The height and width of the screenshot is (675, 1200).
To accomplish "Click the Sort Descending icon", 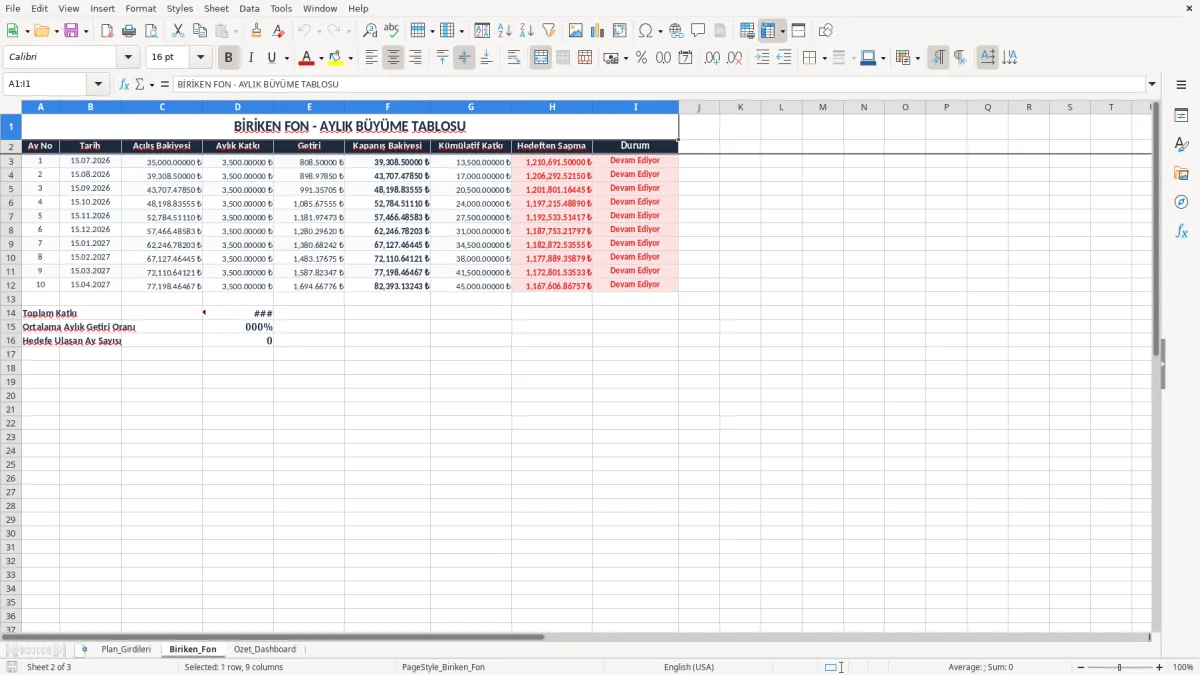I will pyautogui.click(x=527, y=31).
